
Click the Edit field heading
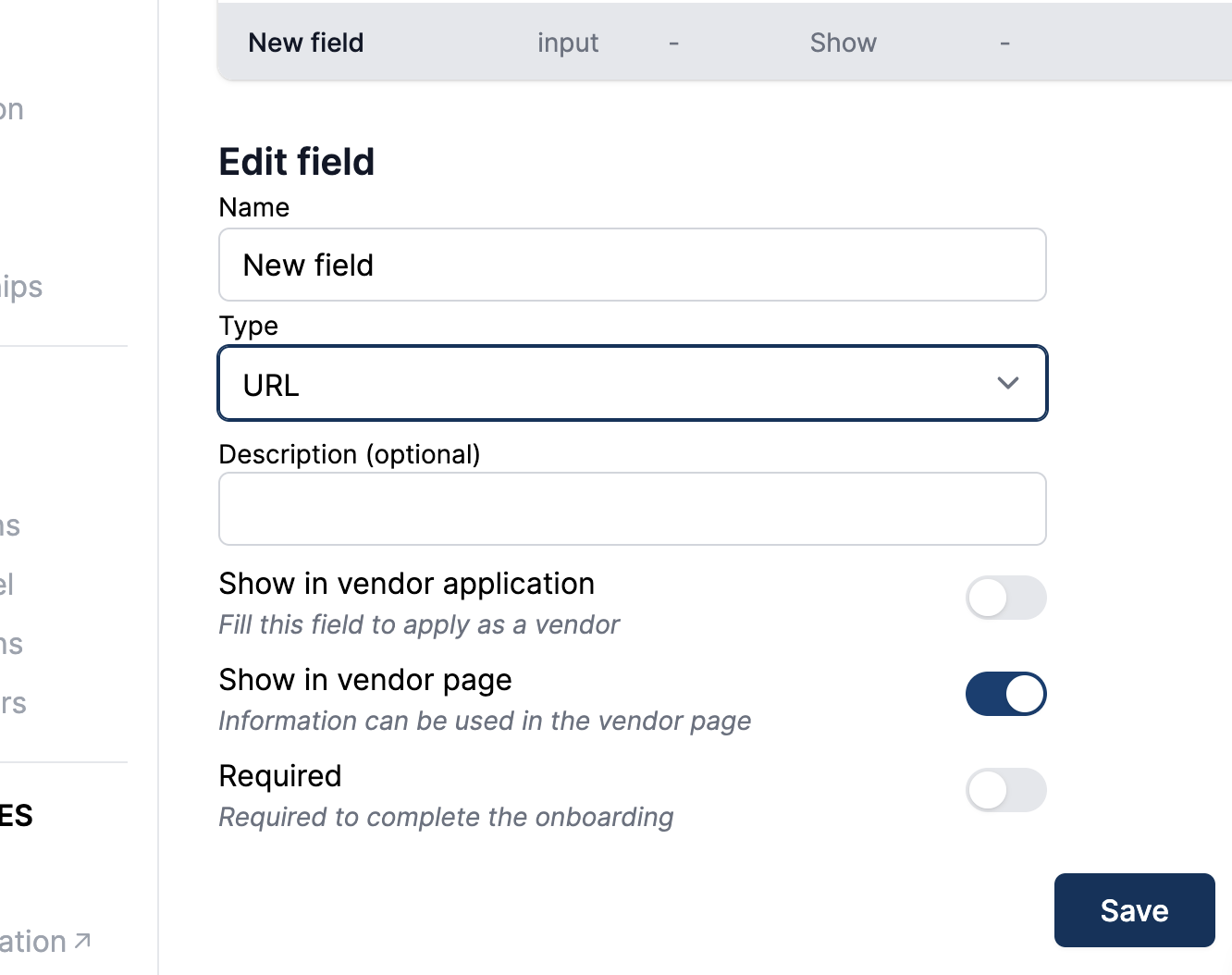(296, 161)
